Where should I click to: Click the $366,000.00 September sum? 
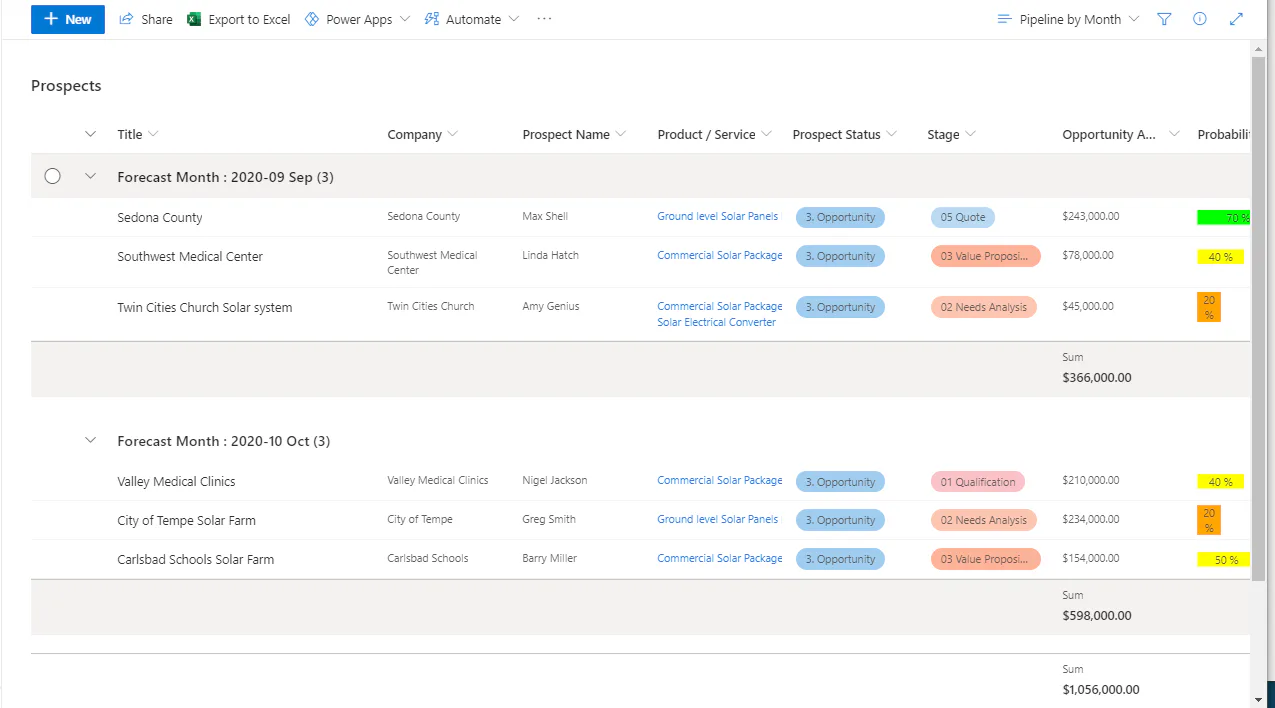[x=1097, y=378]
